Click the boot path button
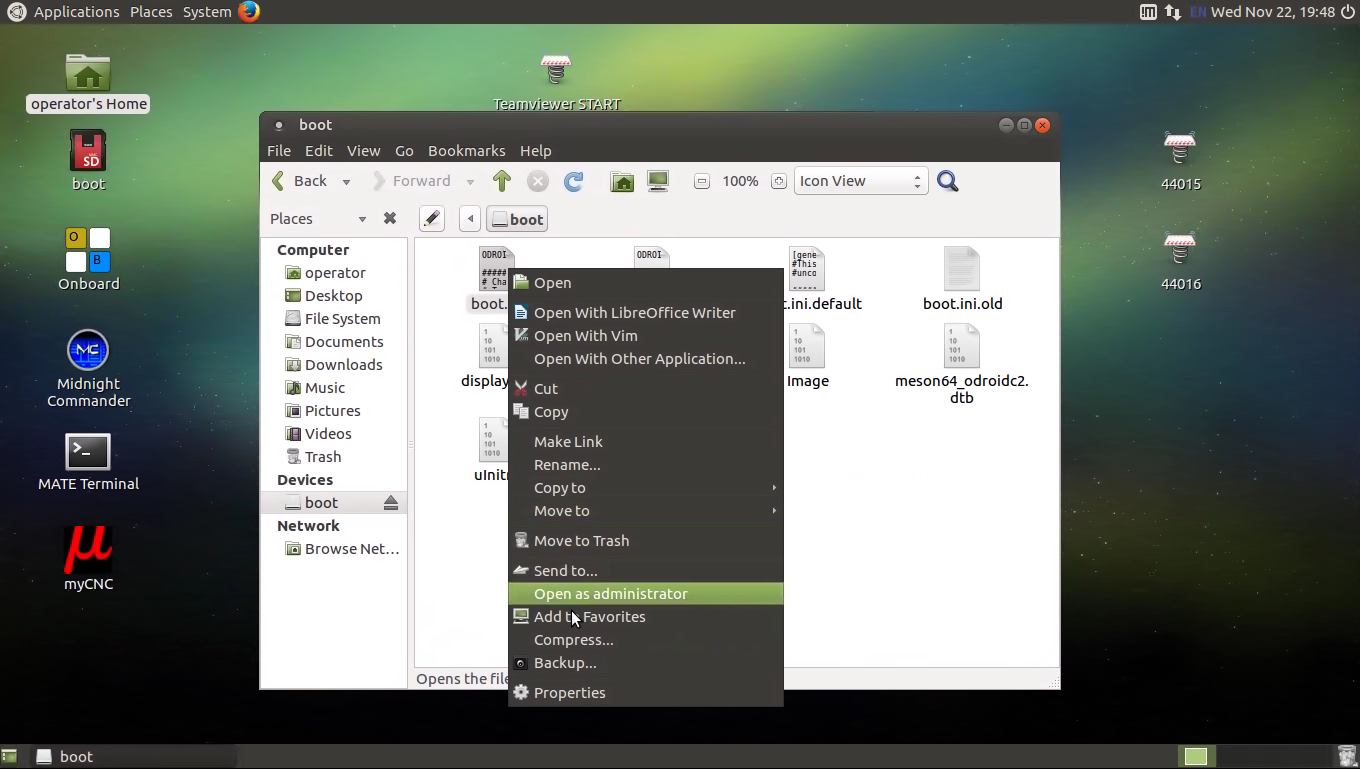 click(x=517, y=219)
